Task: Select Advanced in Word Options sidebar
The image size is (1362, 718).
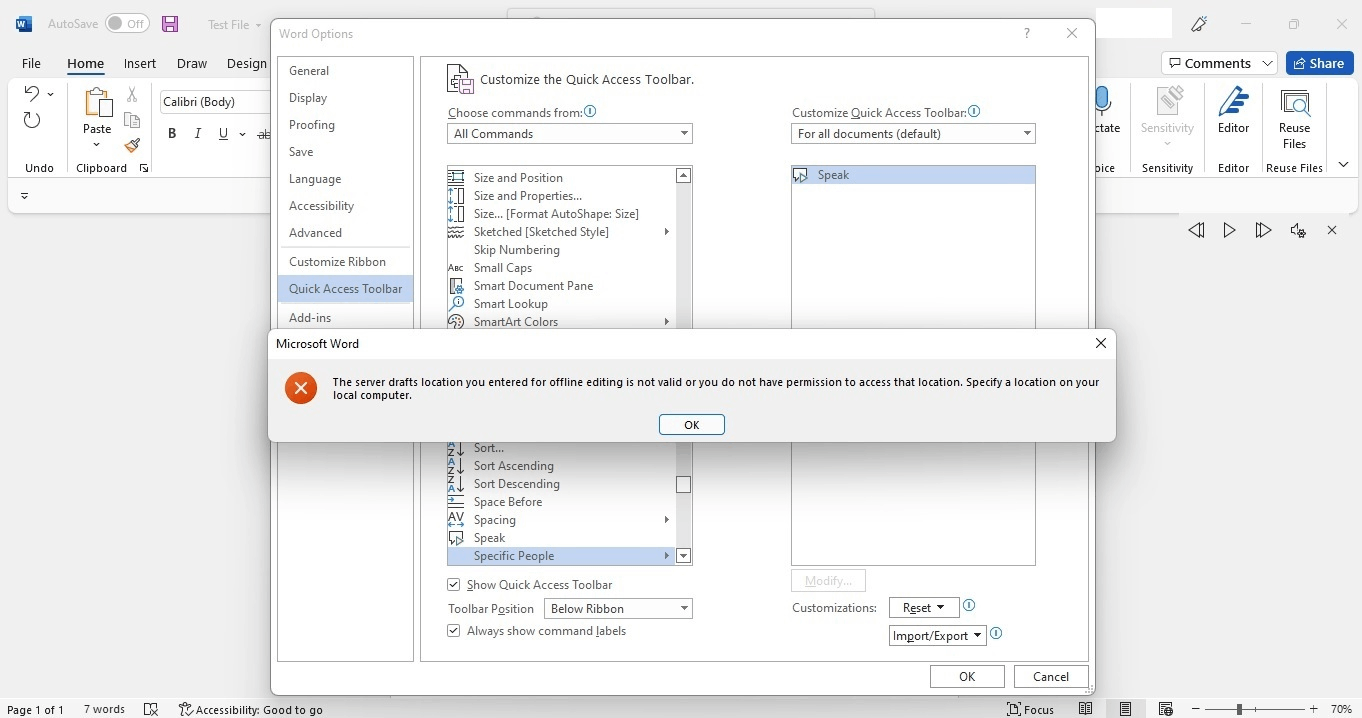Action: pyautogui.click(x=345, y=233)
